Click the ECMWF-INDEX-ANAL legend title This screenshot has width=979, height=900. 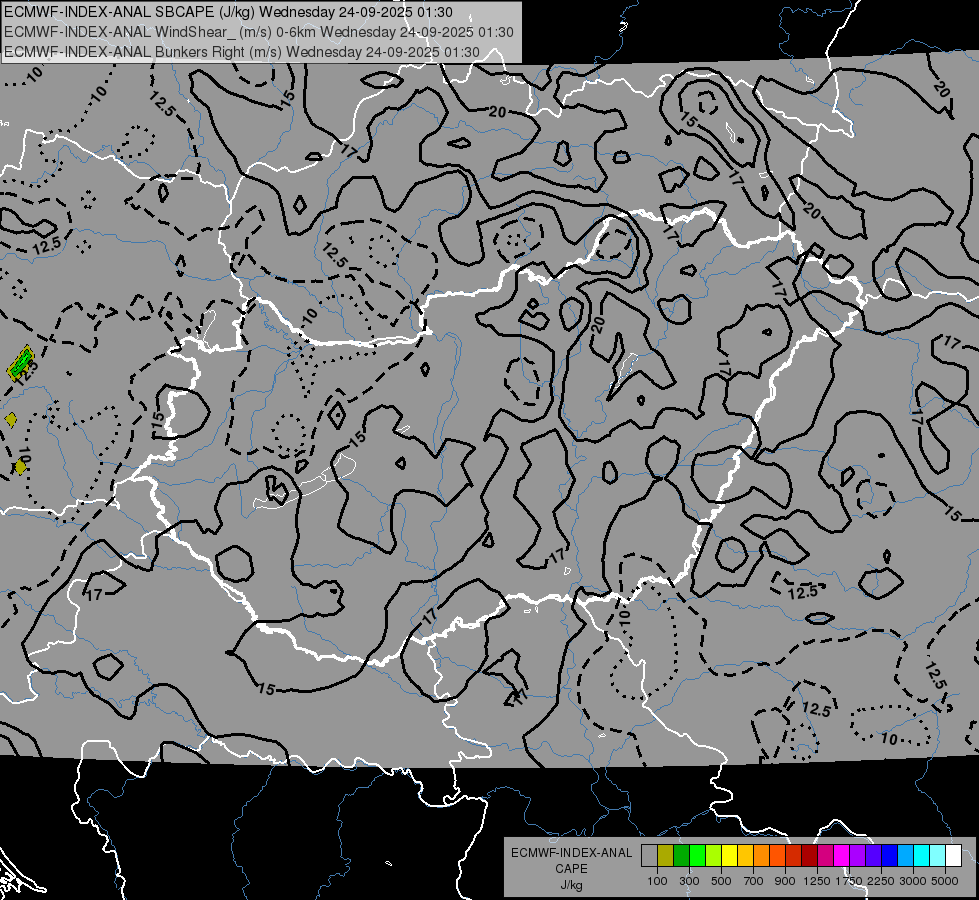click(571, 853)
